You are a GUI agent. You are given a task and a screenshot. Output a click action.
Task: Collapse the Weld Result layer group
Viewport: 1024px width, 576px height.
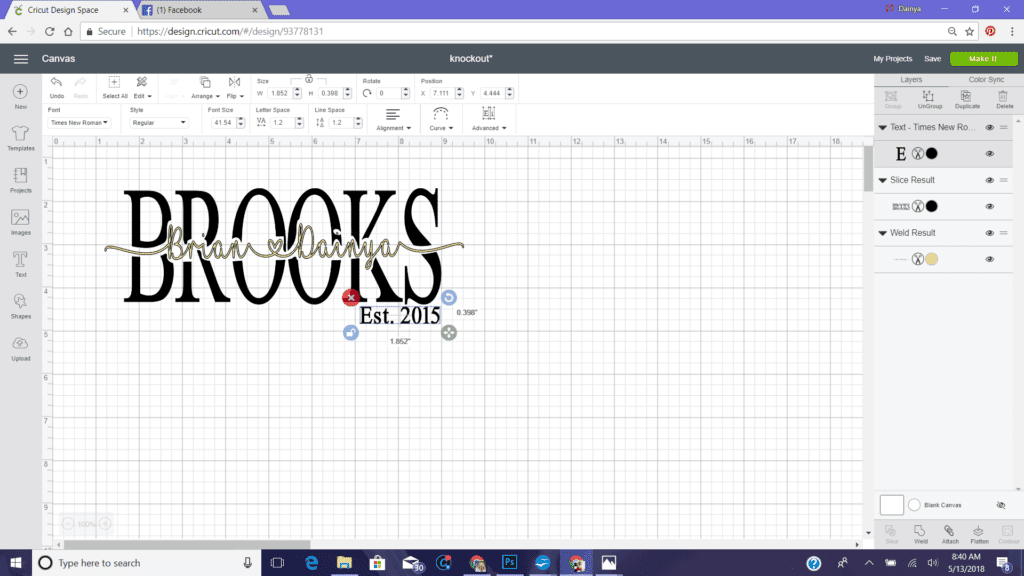pos(882,233)
